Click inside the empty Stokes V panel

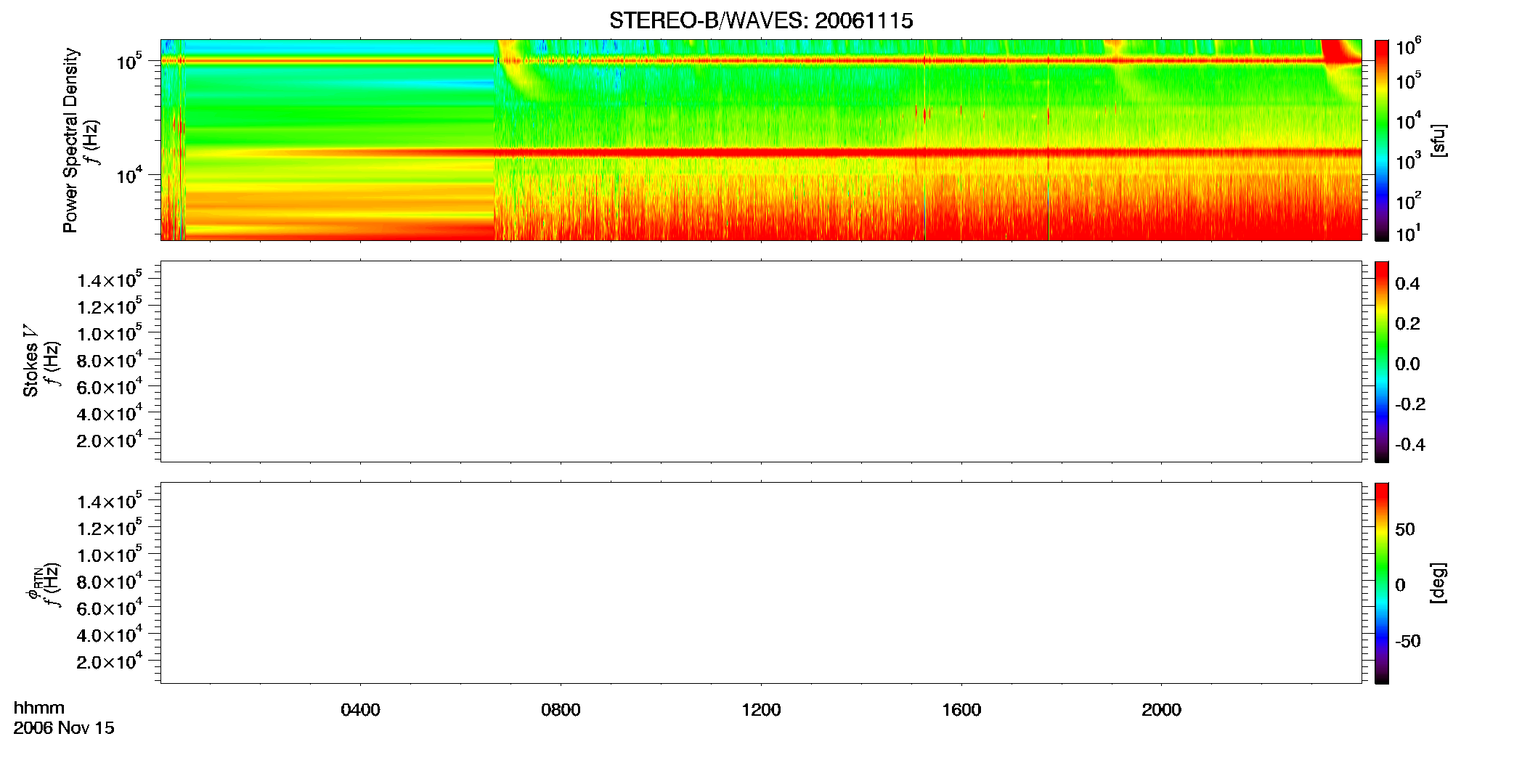click(x=761, y=362)
